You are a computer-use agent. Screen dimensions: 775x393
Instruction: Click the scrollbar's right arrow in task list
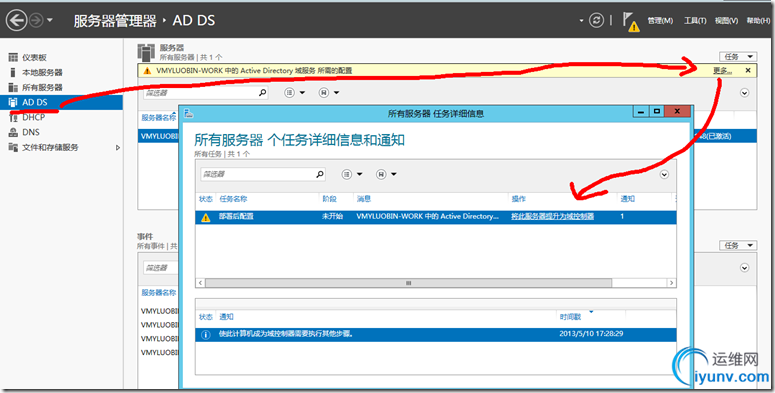pos(671,283)
